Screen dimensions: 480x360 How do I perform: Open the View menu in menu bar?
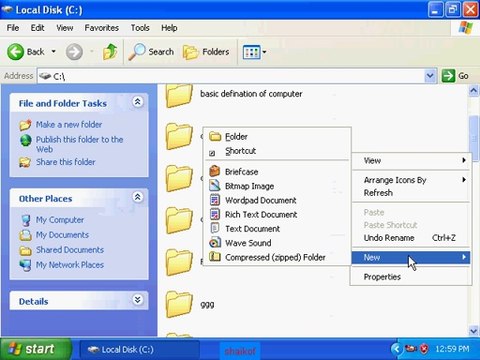(x=64, y=28)
